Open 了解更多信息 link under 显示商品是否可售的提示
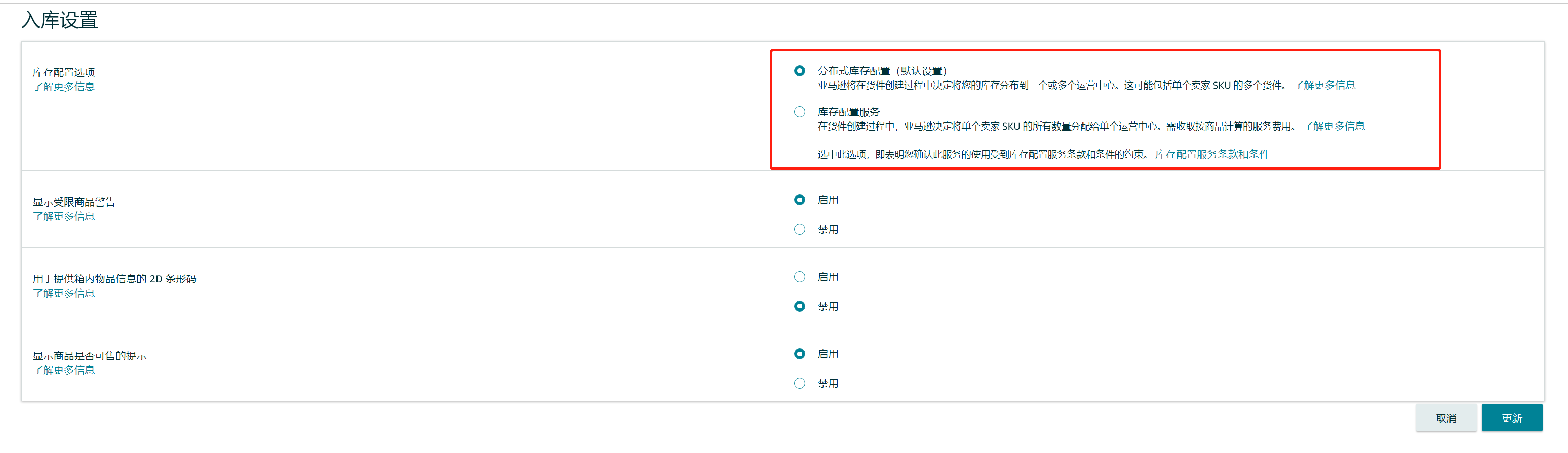 pyautogui.click(x=64, y=369)
